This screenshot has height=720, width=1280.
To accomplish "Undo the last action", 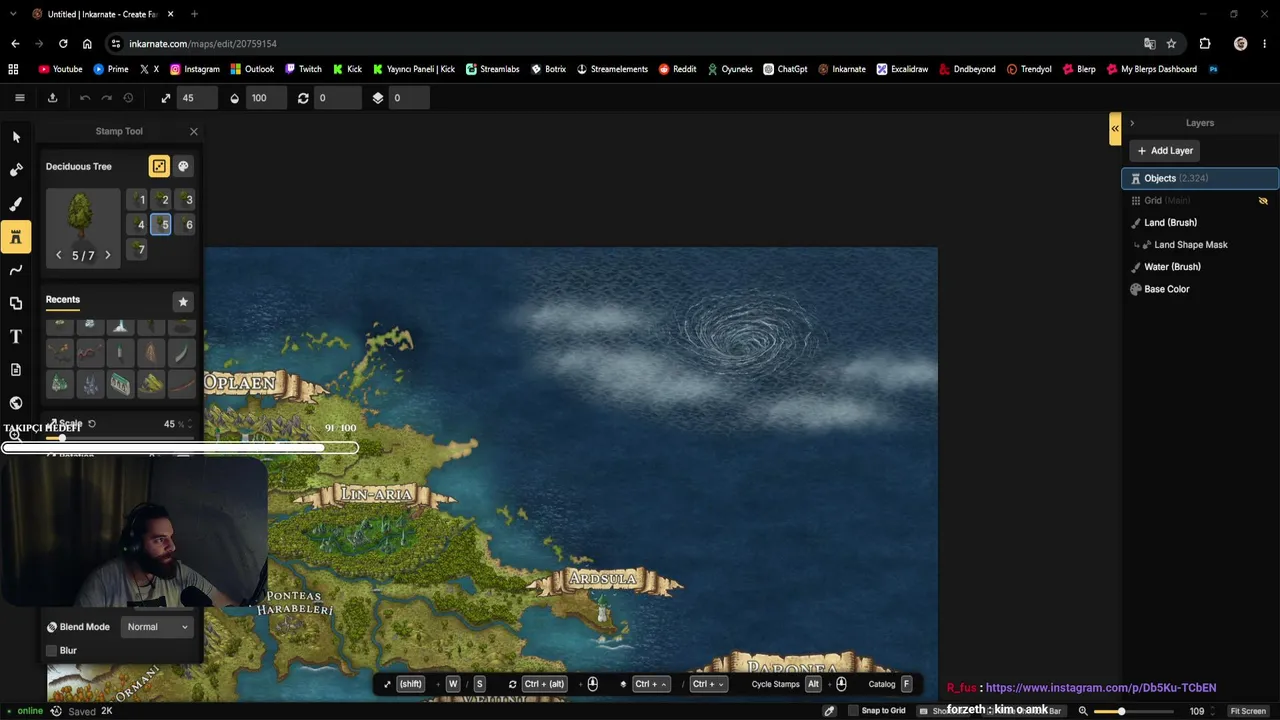I will pos(85,98).
